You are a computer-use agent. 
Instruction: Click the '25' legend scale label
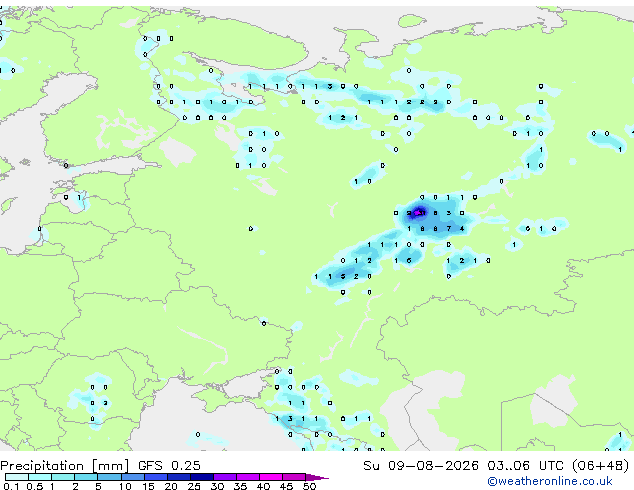(194, 486)
